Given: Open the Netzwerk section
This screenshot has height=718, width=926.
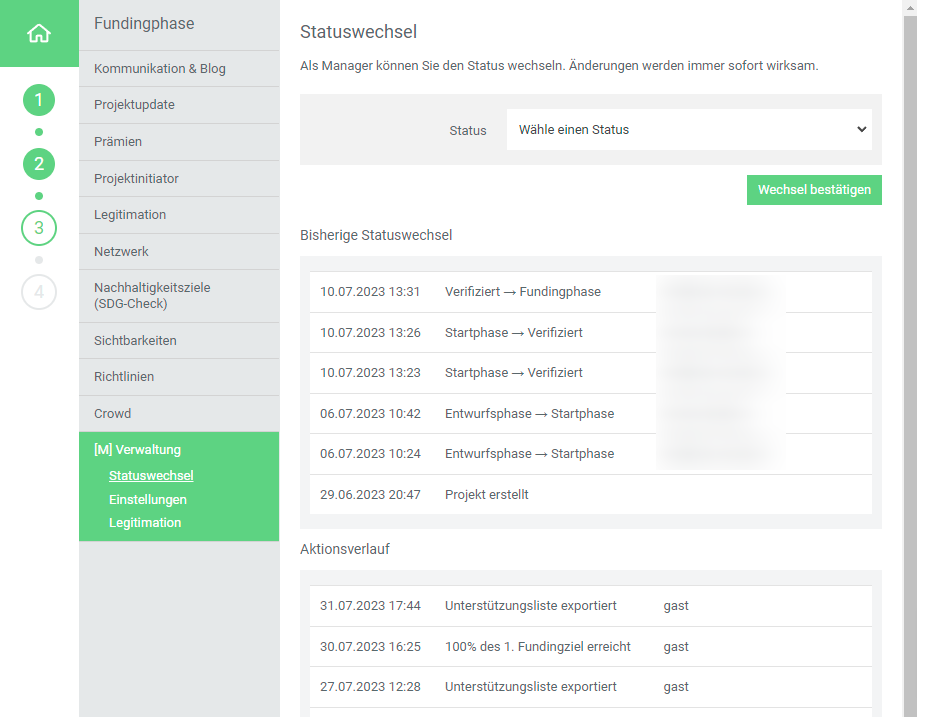Looking at the screenshot, I should [x=121, y=252].
